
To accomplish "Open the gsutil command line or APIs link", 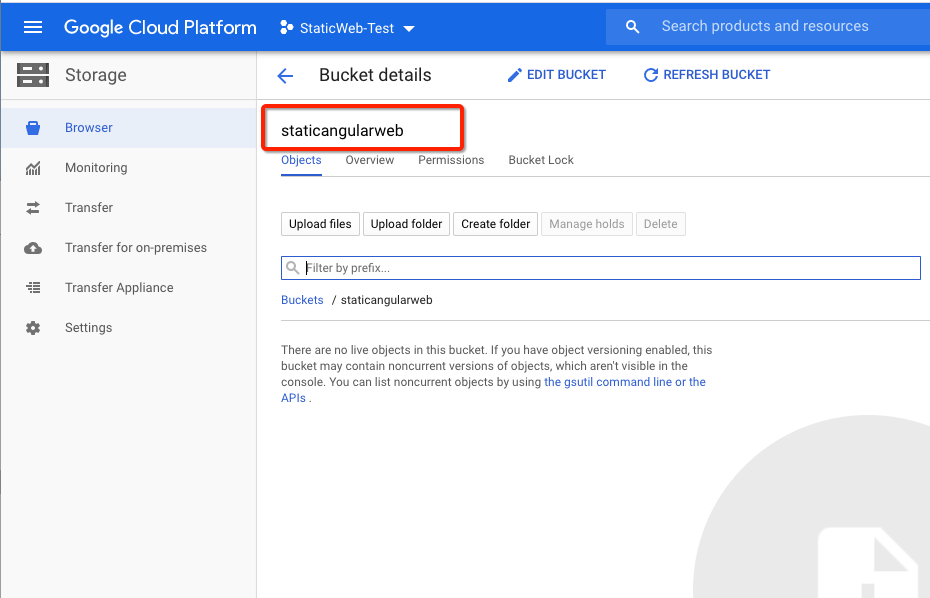I will coord(493,390).
